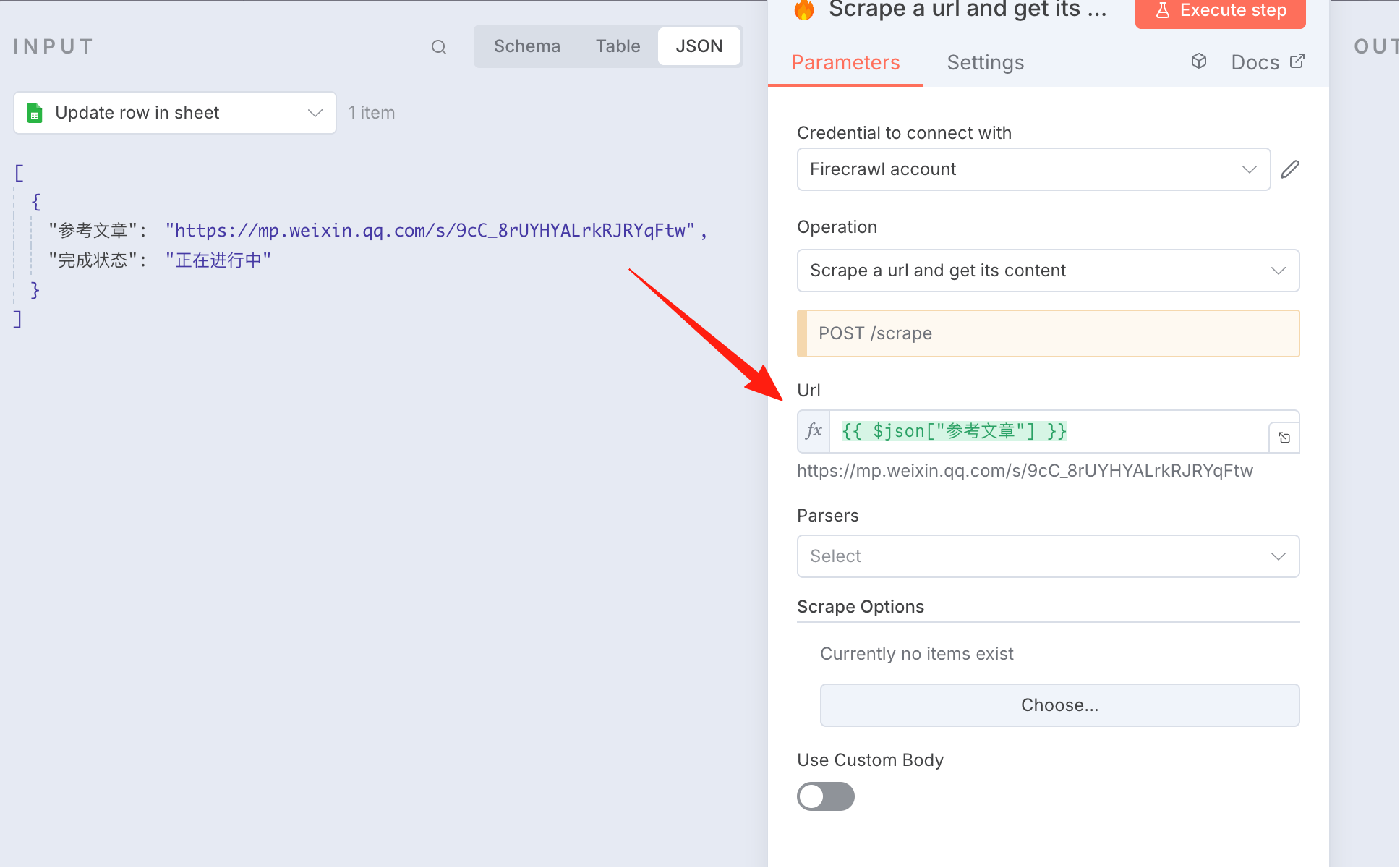
Task: Click the node title 'Scrape a url and get its ...'
Action: [967, 9]
